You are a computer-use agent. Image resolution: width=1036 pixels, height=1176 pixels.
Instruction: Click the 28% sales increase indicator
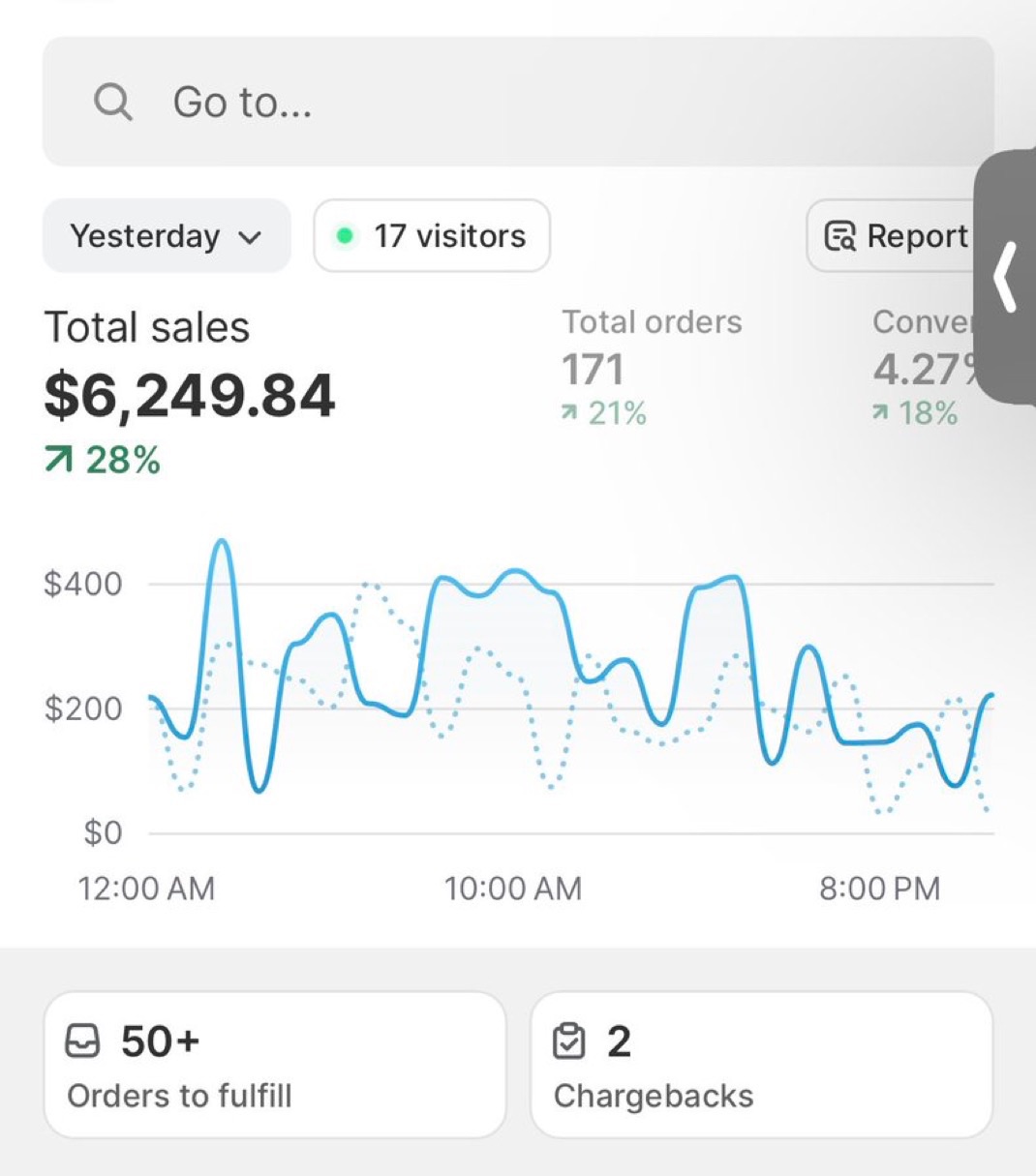pos(103,460)
